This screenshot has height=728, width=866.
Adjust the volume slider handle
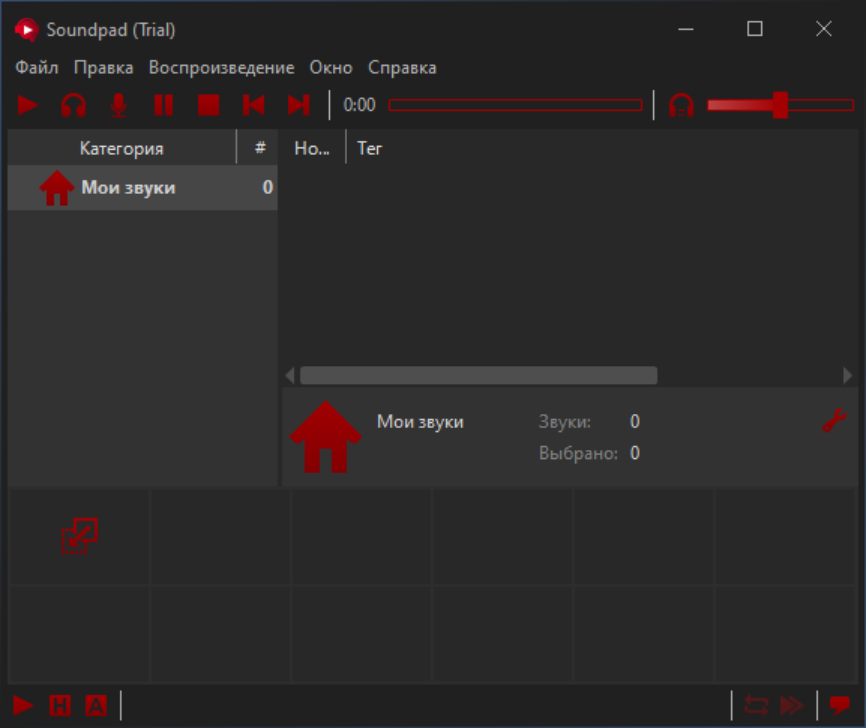780,105
